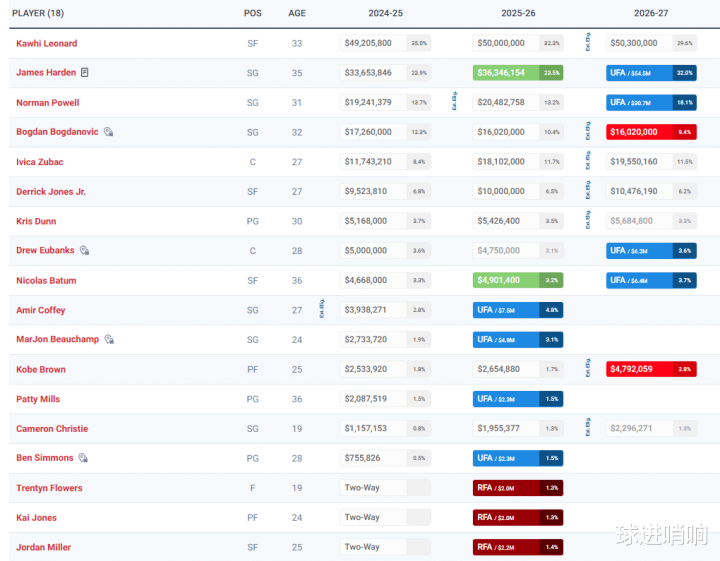Image resolution: width=720 pixels, height=561 pixels.
Task: Select Trentyn Flowers' Two-Way 2024-25 cell
Action: [x=385, y=488]
